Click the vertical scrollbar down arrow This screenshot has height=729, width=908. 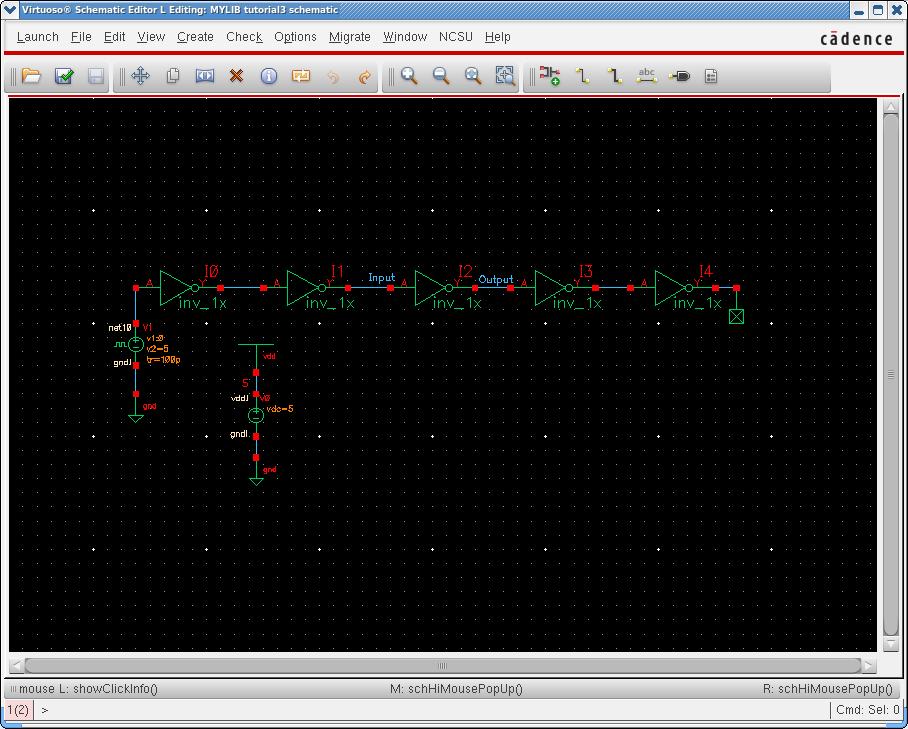click(891, 644)
